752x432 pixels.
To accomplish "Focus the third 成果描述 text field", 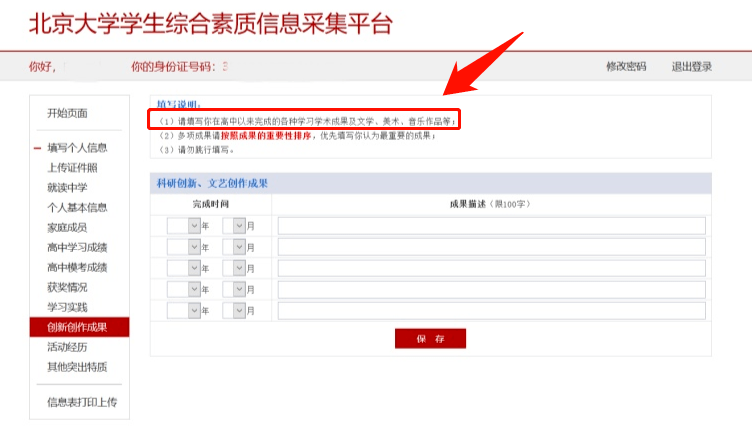I will [x=492, y=268].
